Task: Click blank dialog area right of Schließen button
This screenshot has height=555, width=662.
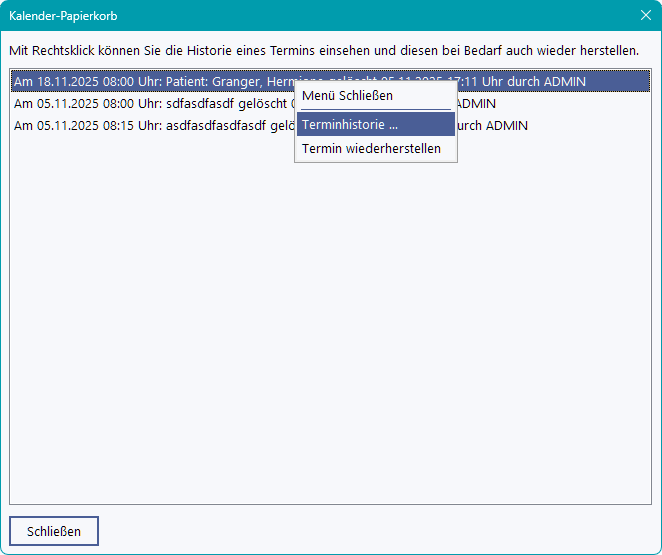Action: (380, 531)
